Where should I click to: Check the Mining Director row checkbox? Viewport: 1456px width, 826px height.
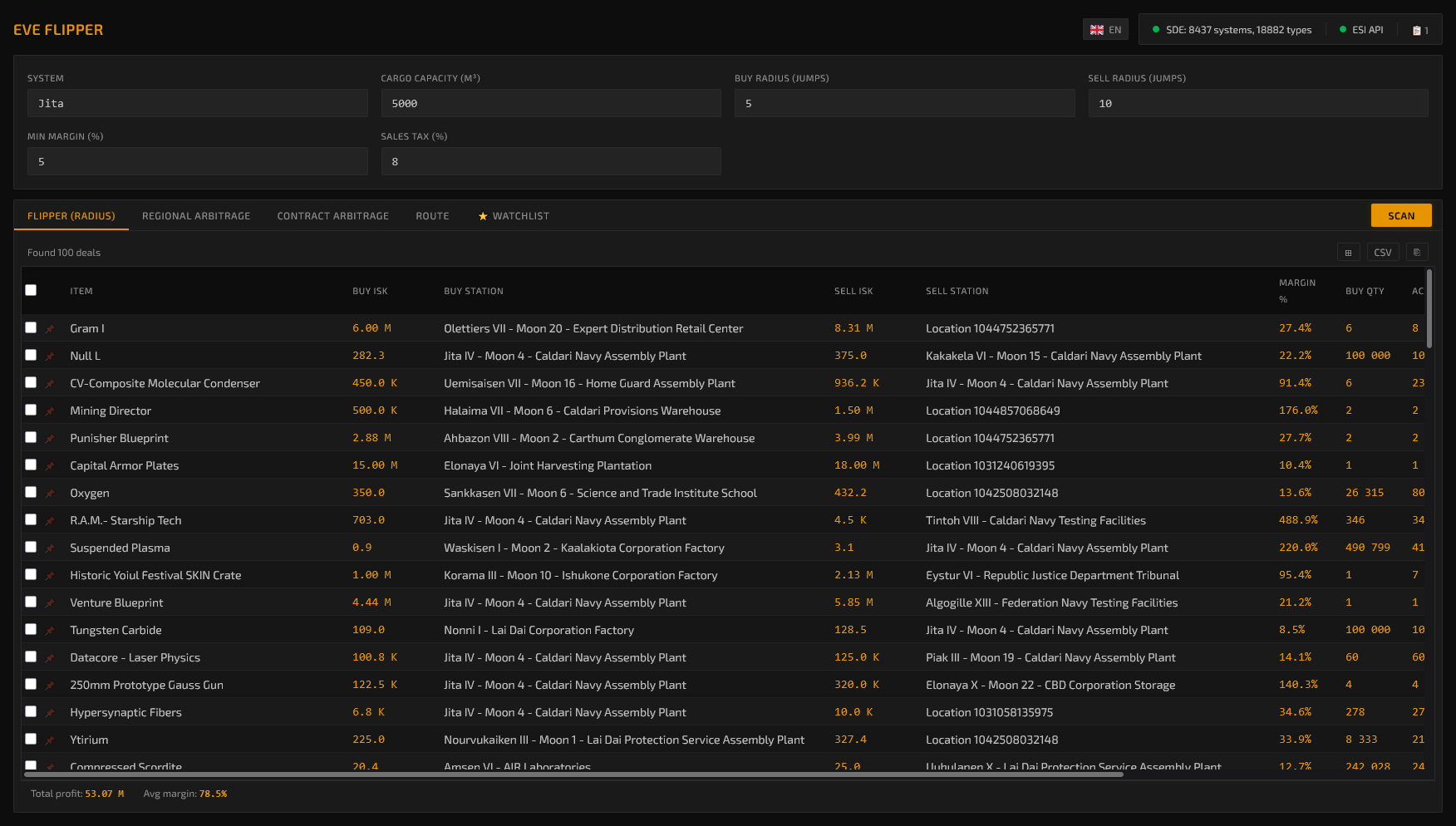click(31, 410)
